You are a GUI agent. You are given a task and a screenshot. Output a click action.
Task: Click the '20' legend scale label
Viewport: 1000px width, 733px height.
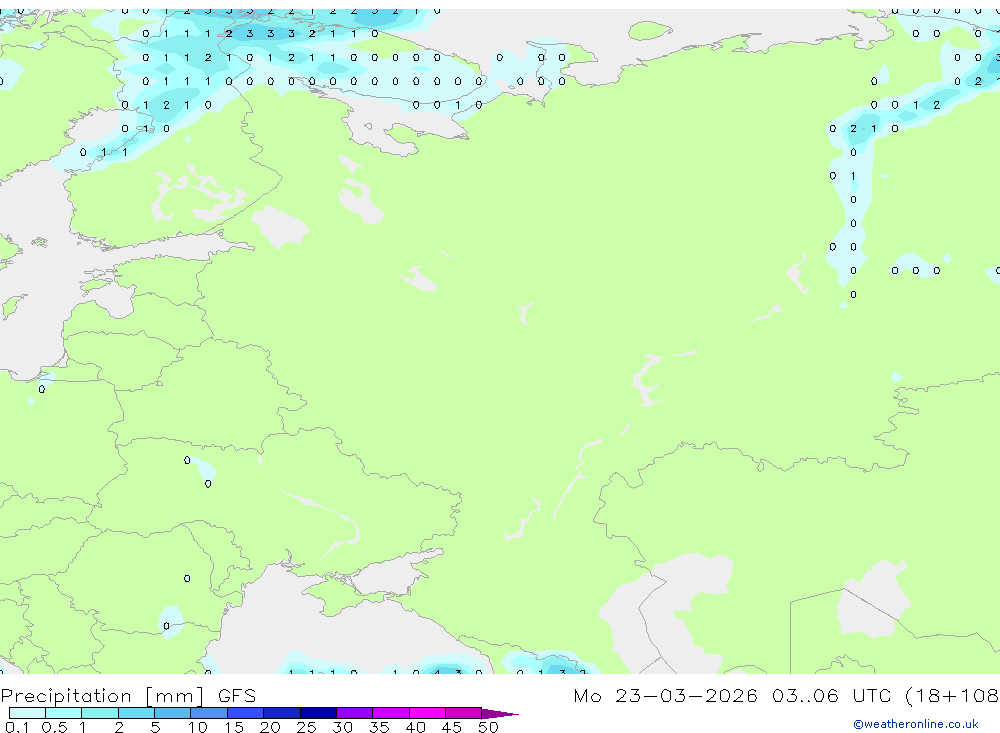coord(270,727)
